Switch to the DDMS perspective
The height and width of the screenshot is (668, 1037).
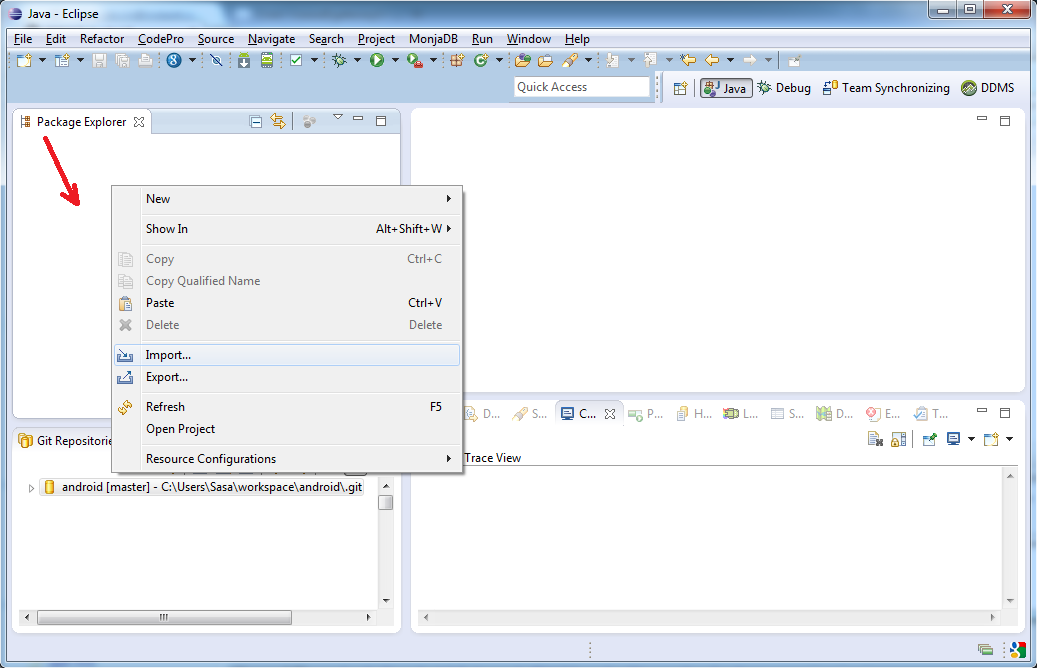click(x=988, y=88)
